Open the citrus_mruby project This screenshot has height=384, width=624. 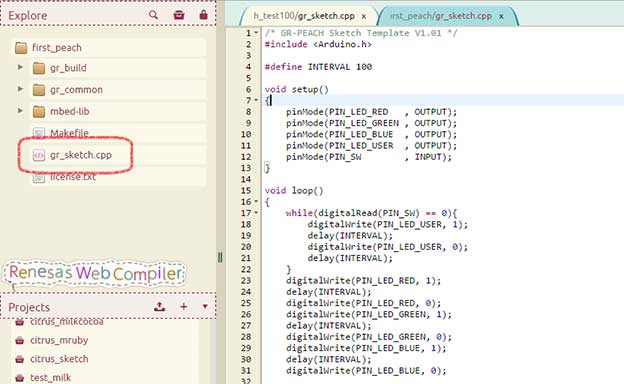59,340
